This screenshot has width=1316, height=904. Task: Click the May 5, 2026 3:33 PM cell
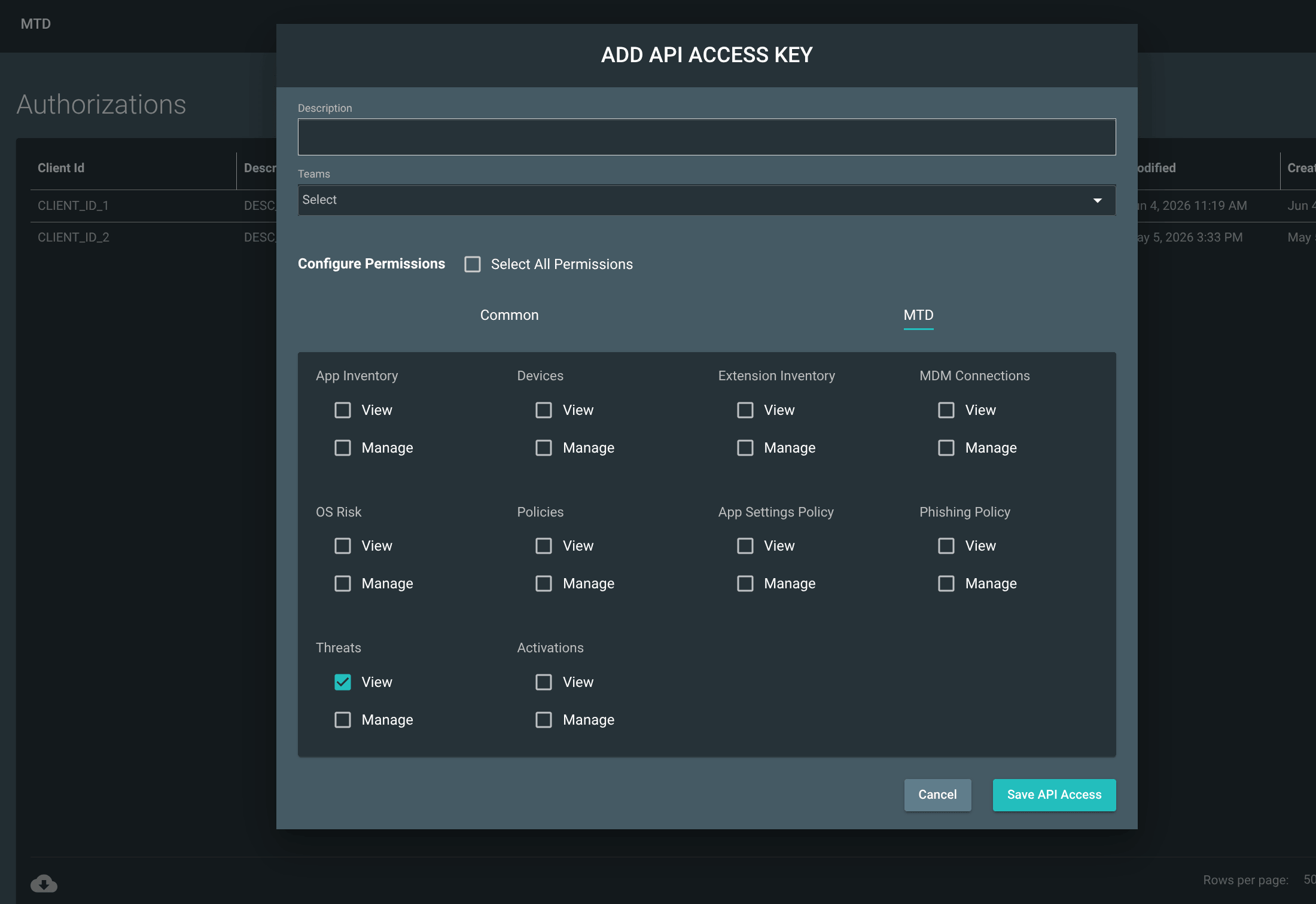point(1190,237)
